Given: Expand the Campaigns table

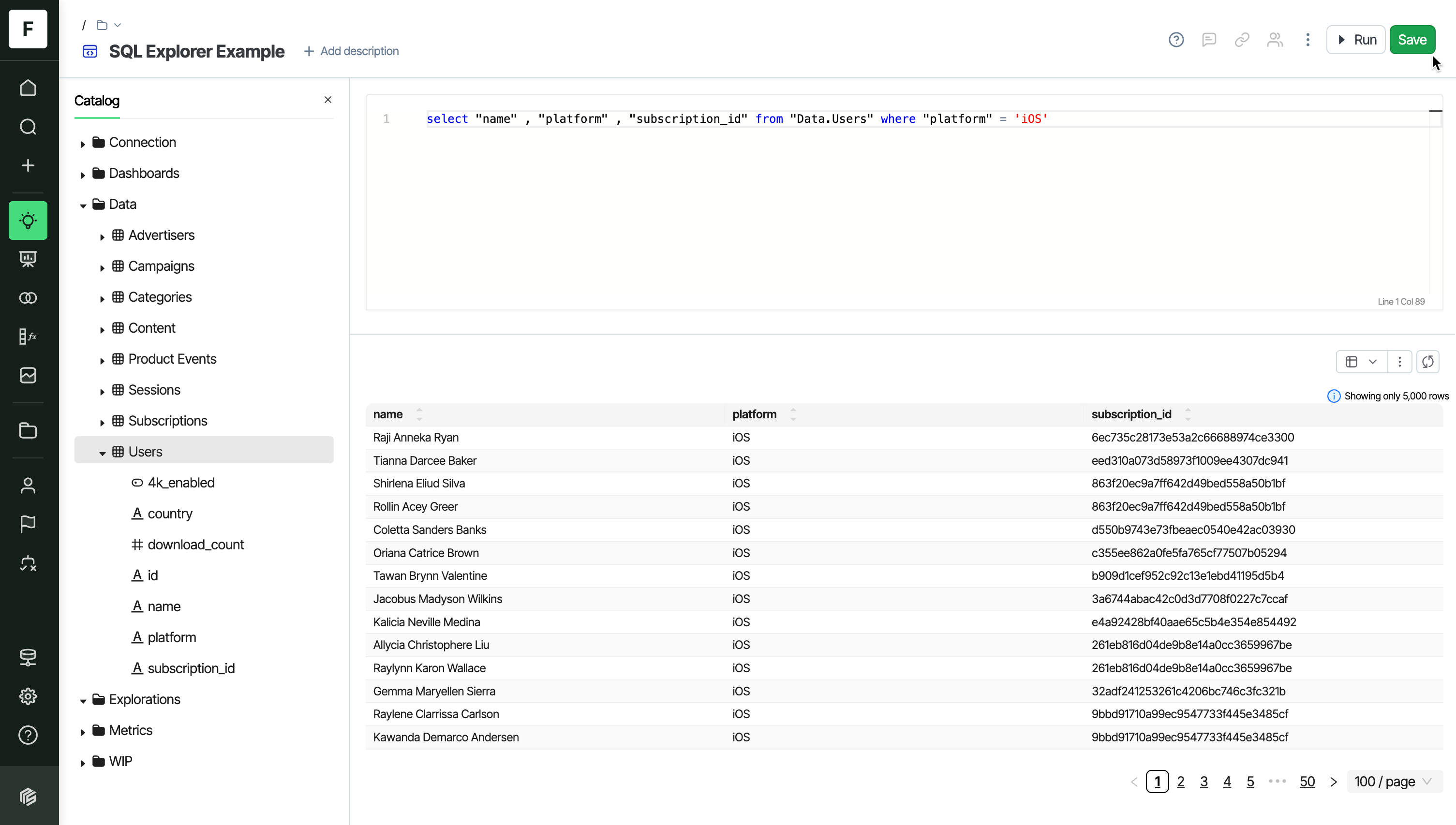Looking at the screenshot, I should [102, 268].
